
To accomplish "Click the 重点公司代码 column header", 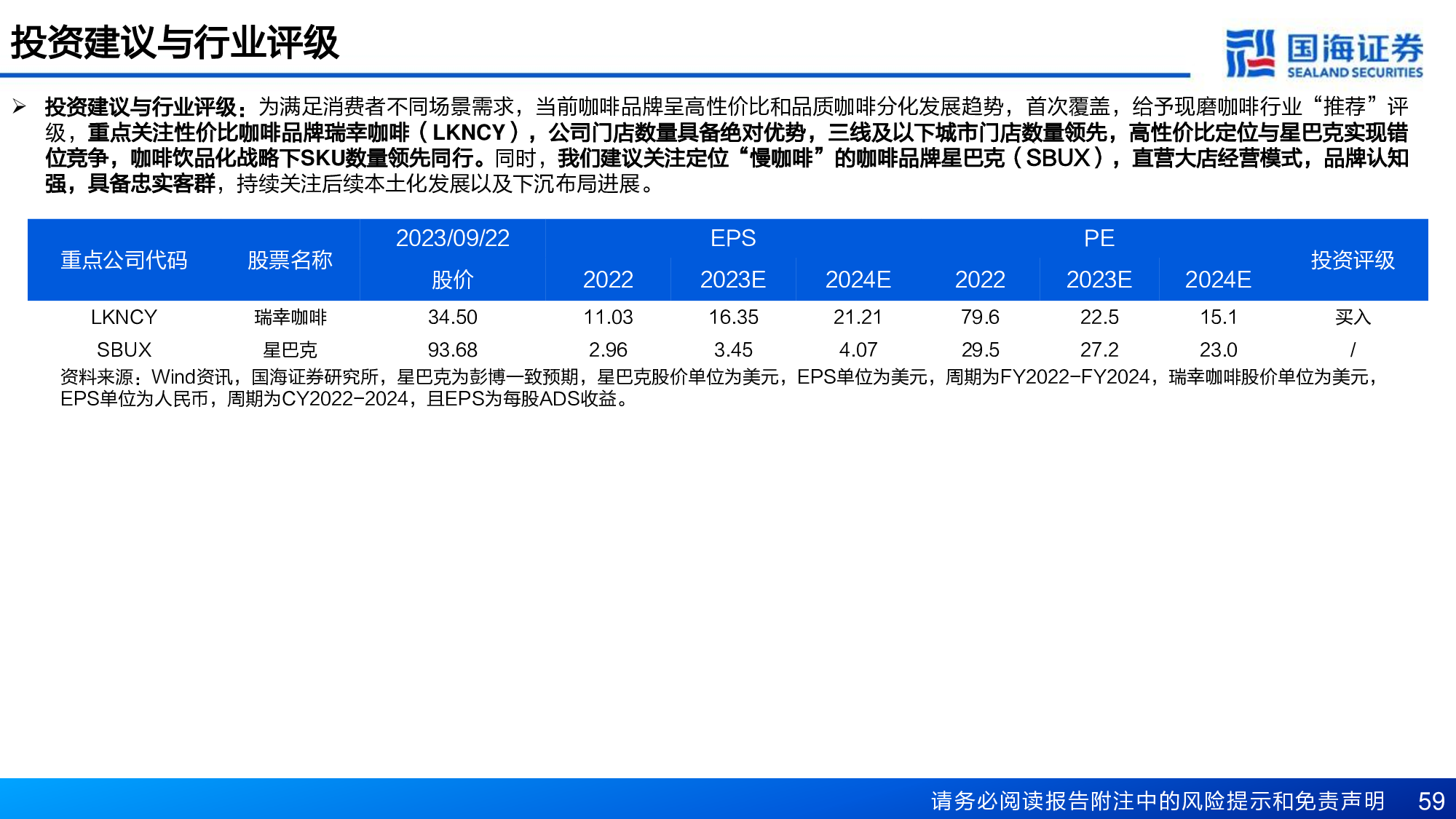I will click(124, 260).
